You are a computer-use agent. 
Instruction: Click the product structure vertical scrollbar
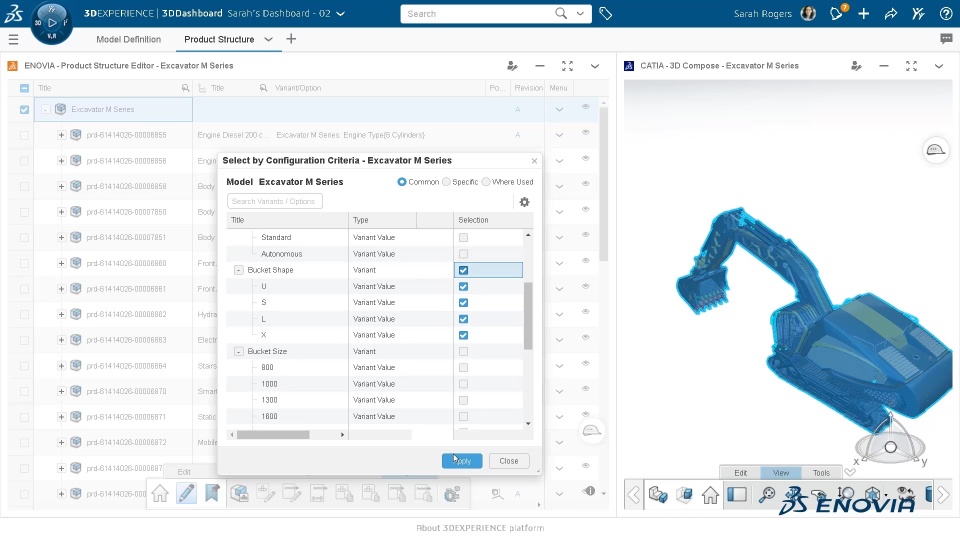click(x=603, y=184)
